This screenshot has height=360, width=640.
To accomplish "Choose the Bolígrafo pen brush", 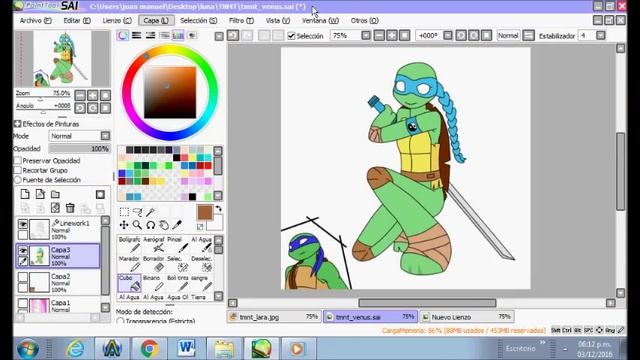I will pos(129,244).
